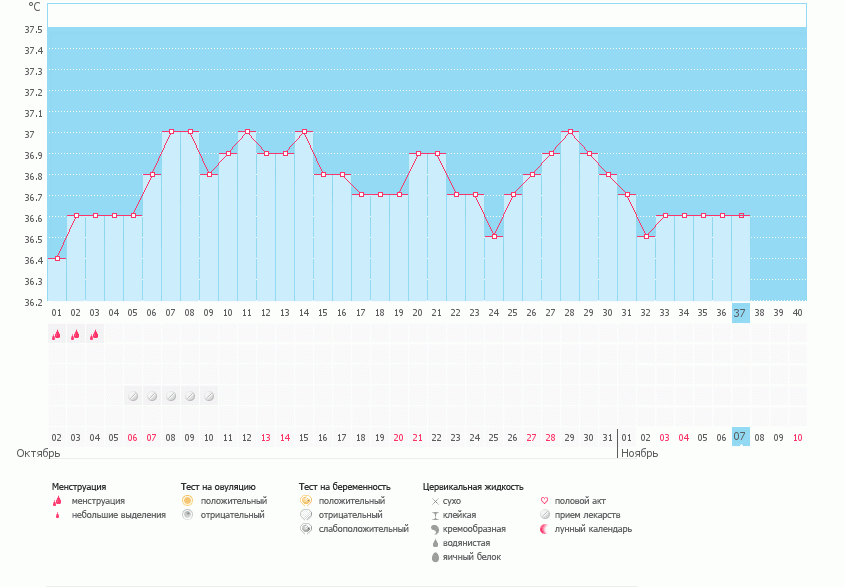
Task: Click the highlighted cycle day 37 label
Action: pos(740,313)
